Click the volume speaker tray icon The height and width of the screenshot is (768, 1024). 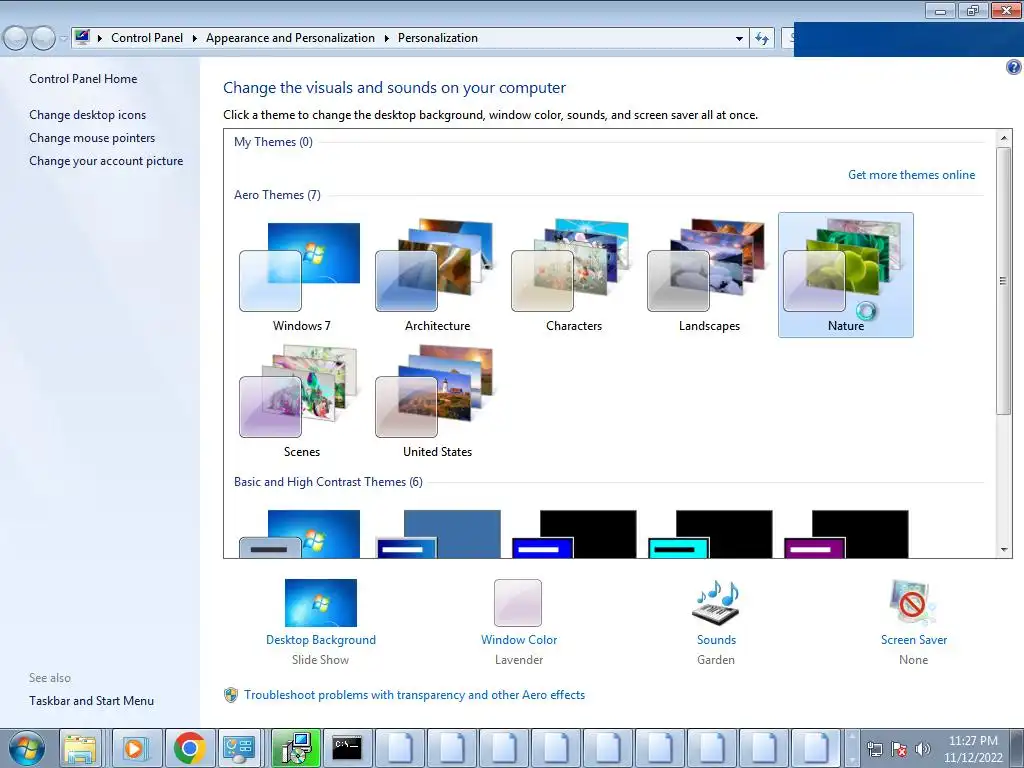[x=922, y=749]
